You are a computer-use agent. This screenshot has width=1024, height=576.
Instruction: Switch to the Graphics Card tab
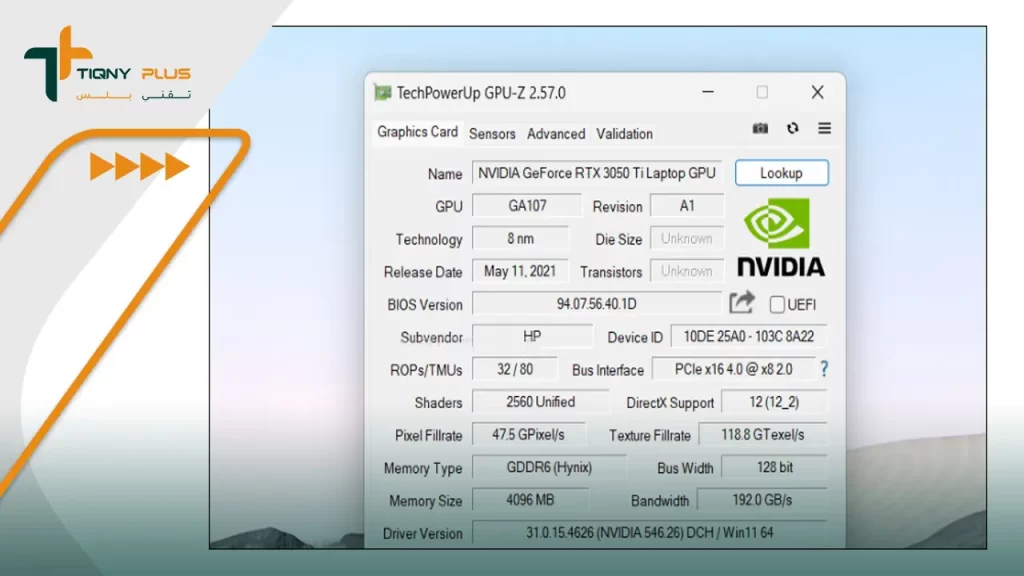[x=417, y=132]
